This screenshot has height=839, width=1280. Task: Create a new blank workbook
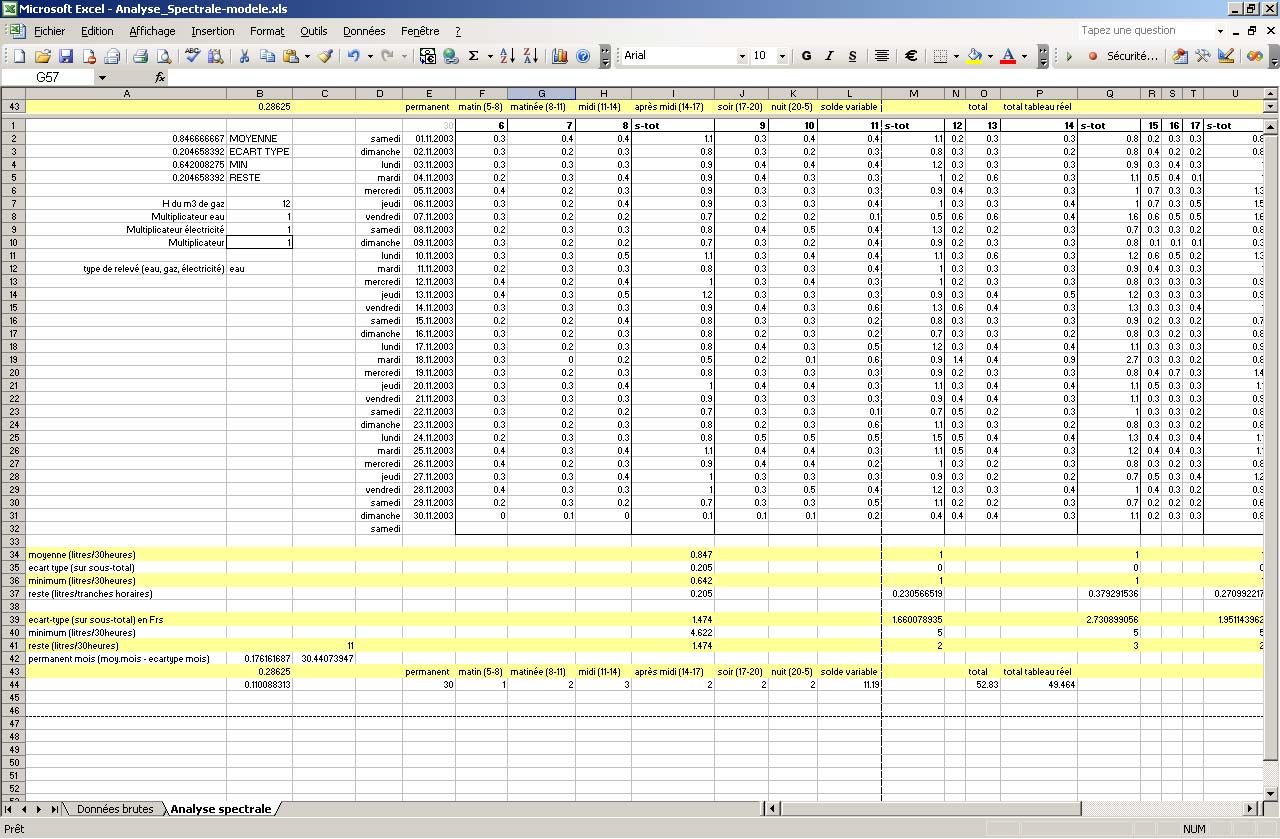pos(19,57)
